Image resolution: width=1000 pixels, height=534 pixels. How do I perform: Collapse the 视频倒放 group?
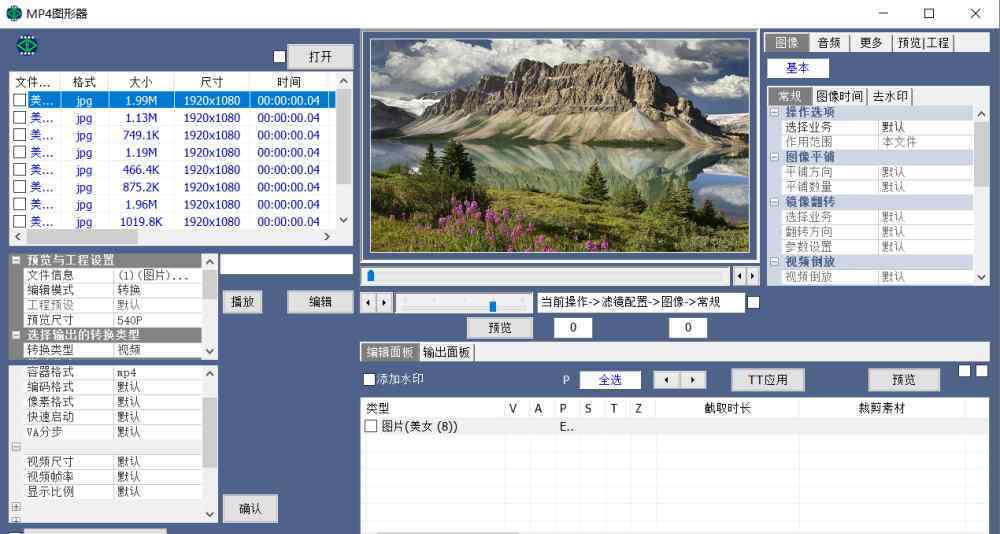(774, 262)
